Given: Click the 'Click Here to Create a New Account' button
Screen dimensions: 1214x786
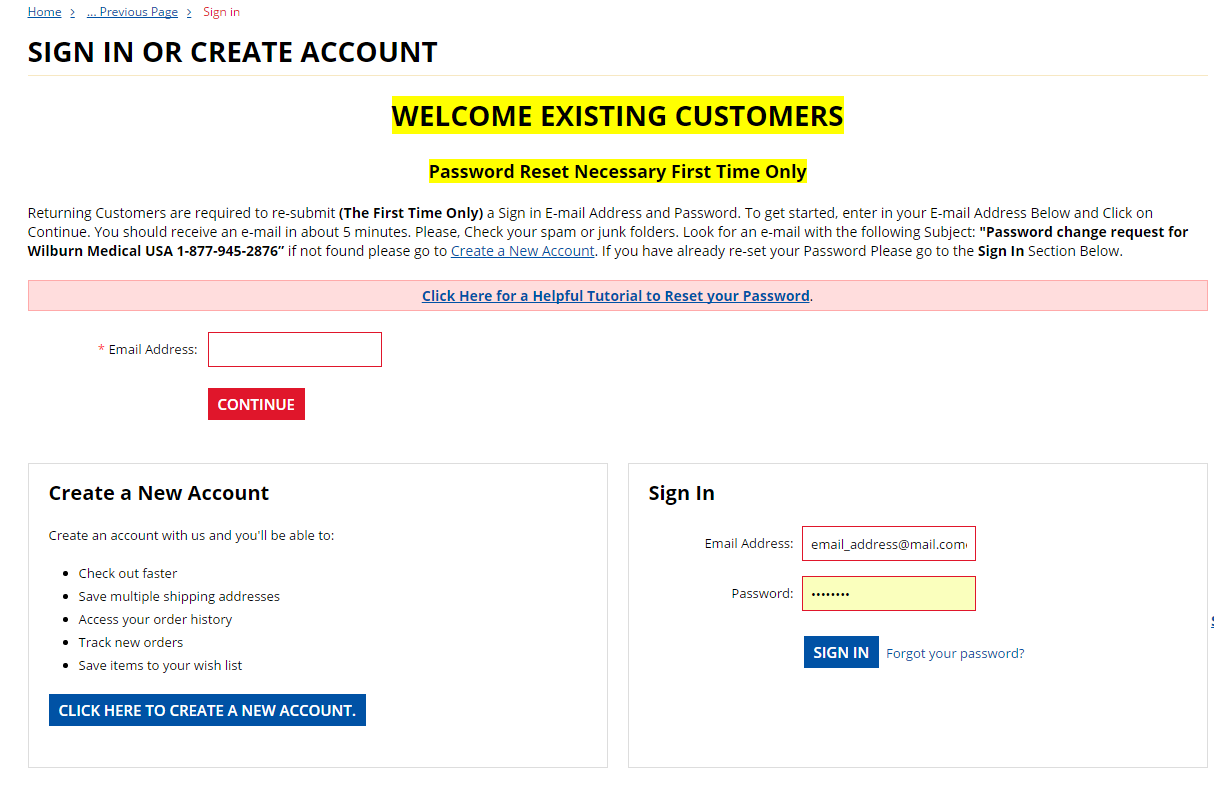Looking at the screenshot, I should pos(207,710).
